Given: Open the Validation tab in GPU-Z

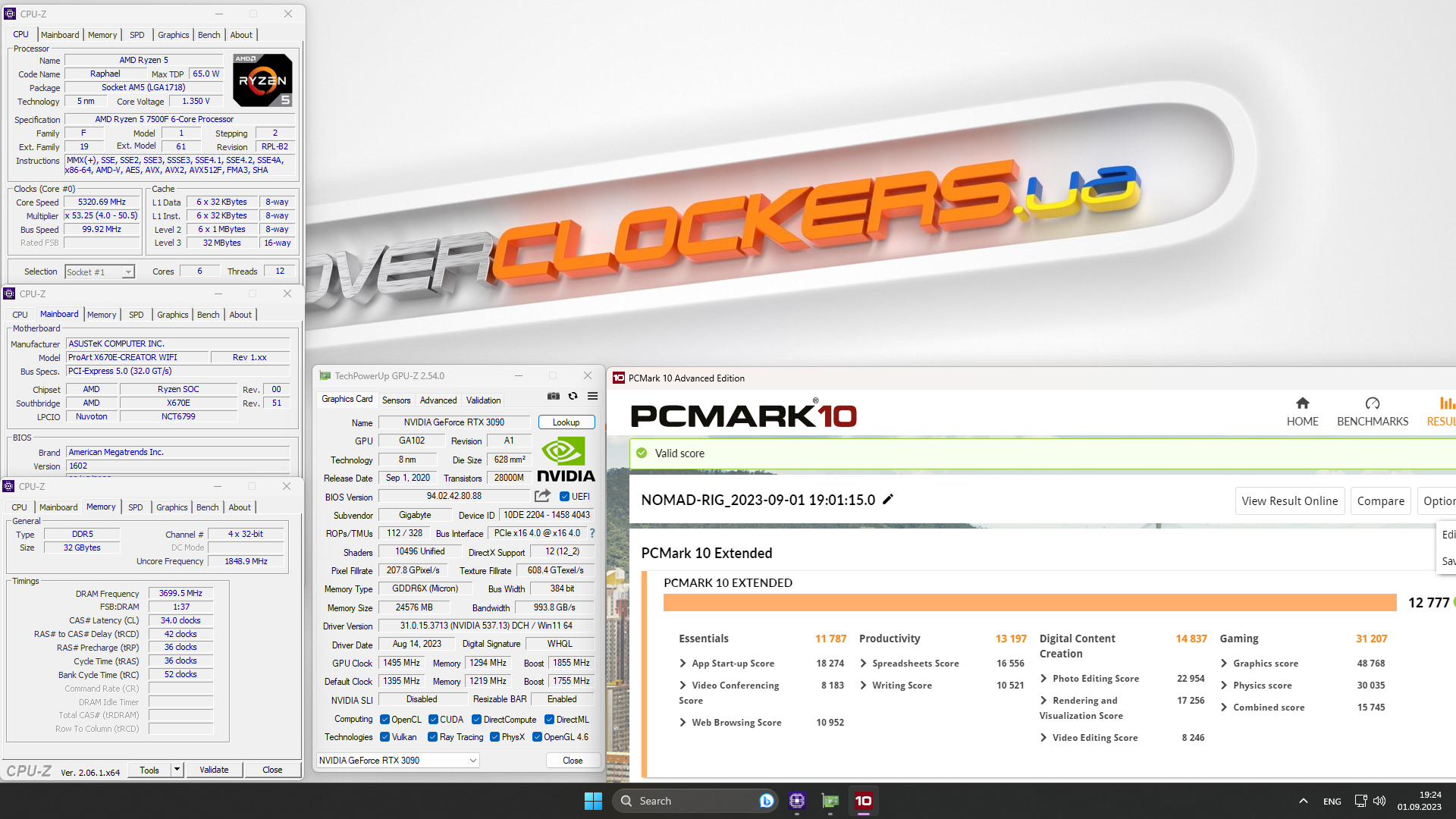Looking at the screenshot, I should [483, 400].
